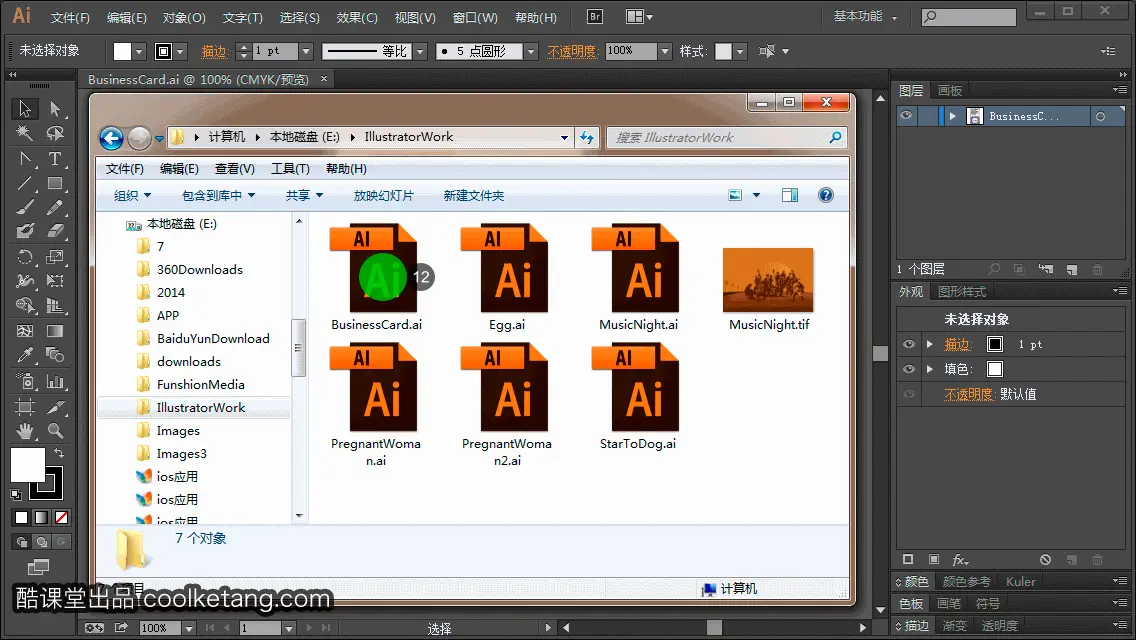This screenshot has width=1136, height=640.
Task: Select the Gradient tool
Action: point(55,331)
